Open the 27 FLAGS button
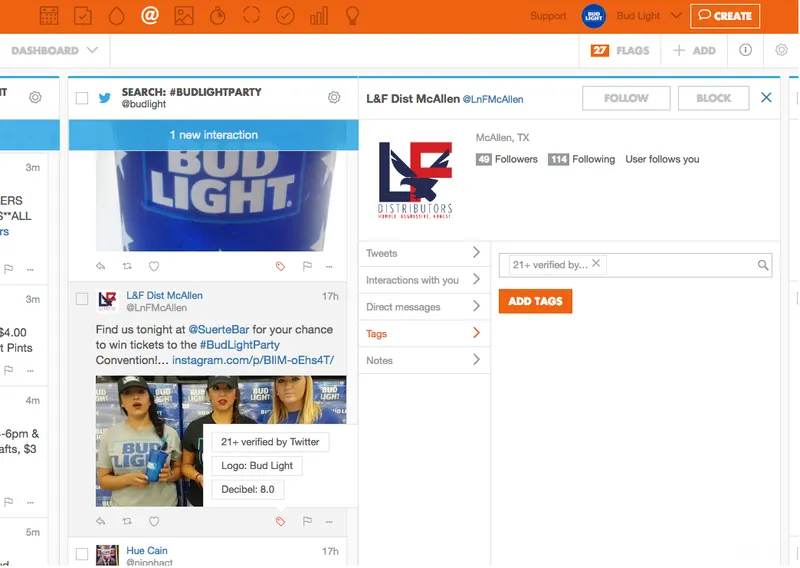Viewport: 800px width, 568px height. pos(619,51)
